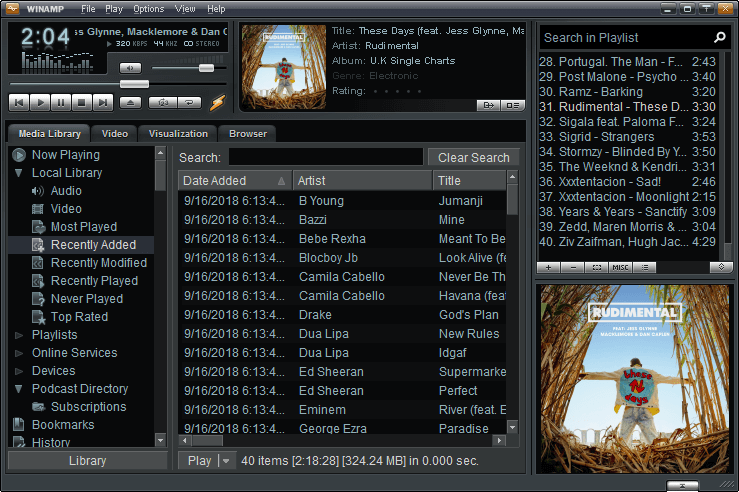Click the Winamp lightning bolt icon
739x492 pixels.
tap(217, 102)
